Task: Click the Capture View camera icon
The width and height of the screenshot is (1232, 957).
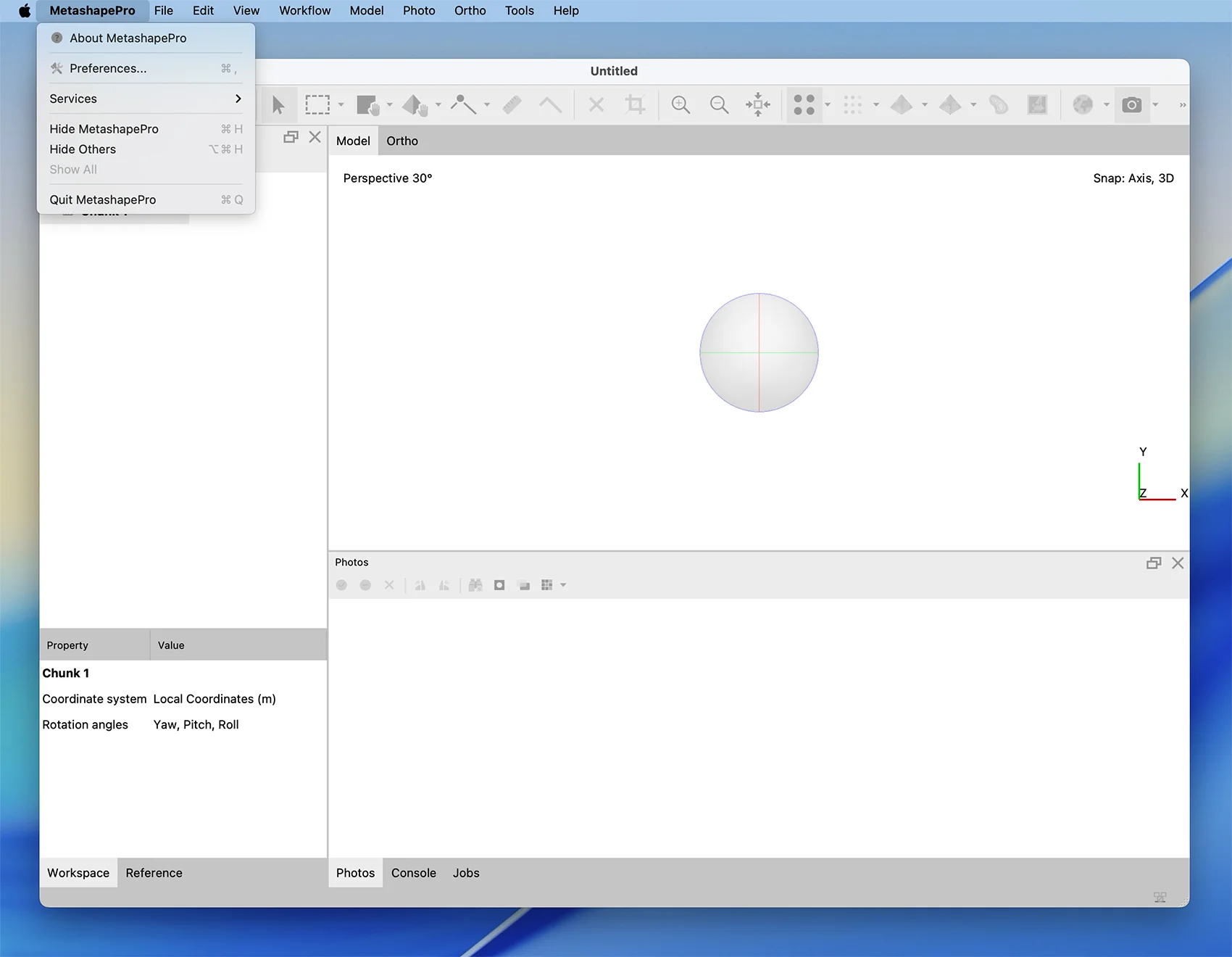Action: tap(1131, 105)
